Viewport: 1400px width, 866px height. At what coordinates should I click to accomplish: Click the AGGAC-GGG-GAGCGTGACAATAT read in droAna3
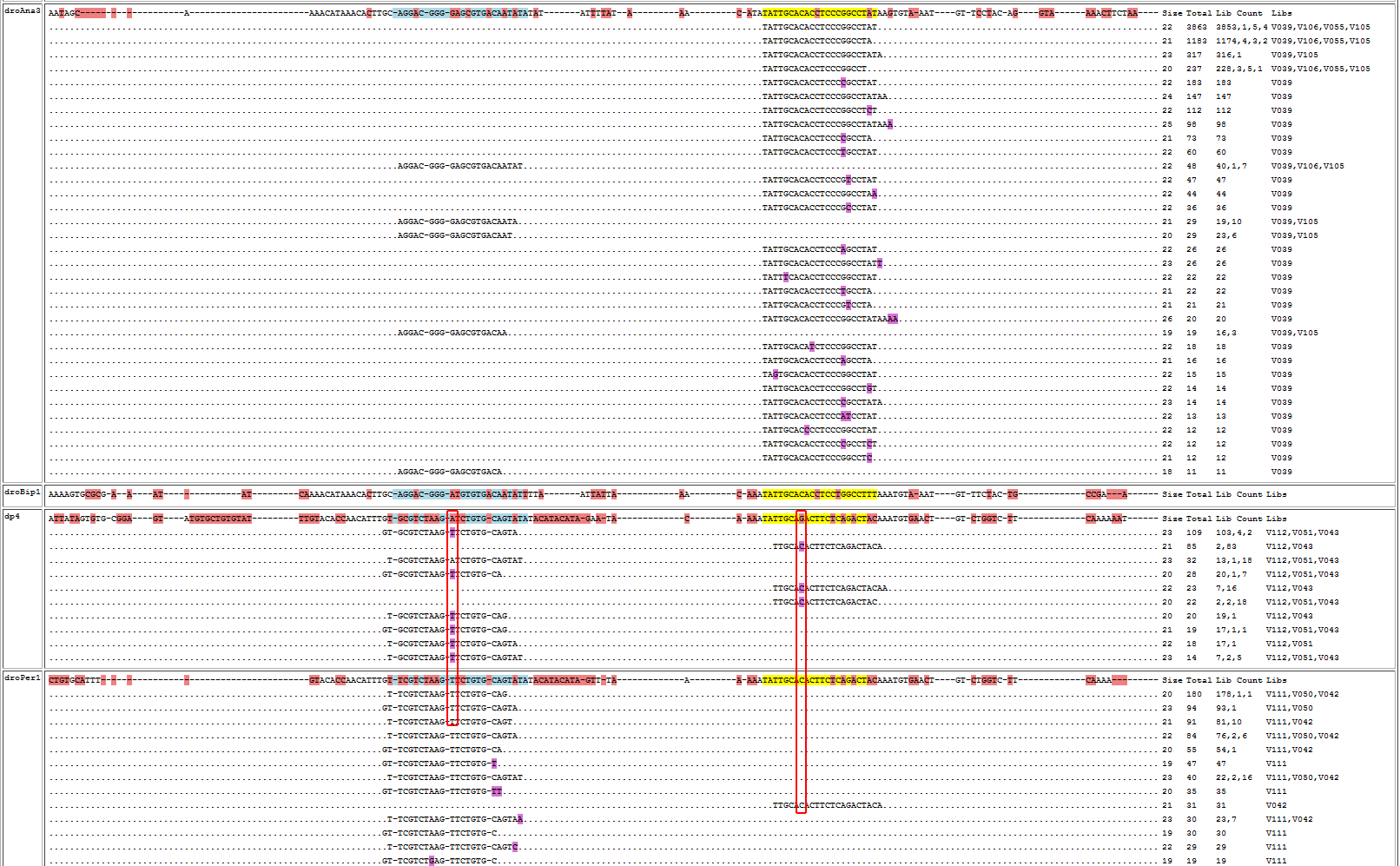(459, 166)
